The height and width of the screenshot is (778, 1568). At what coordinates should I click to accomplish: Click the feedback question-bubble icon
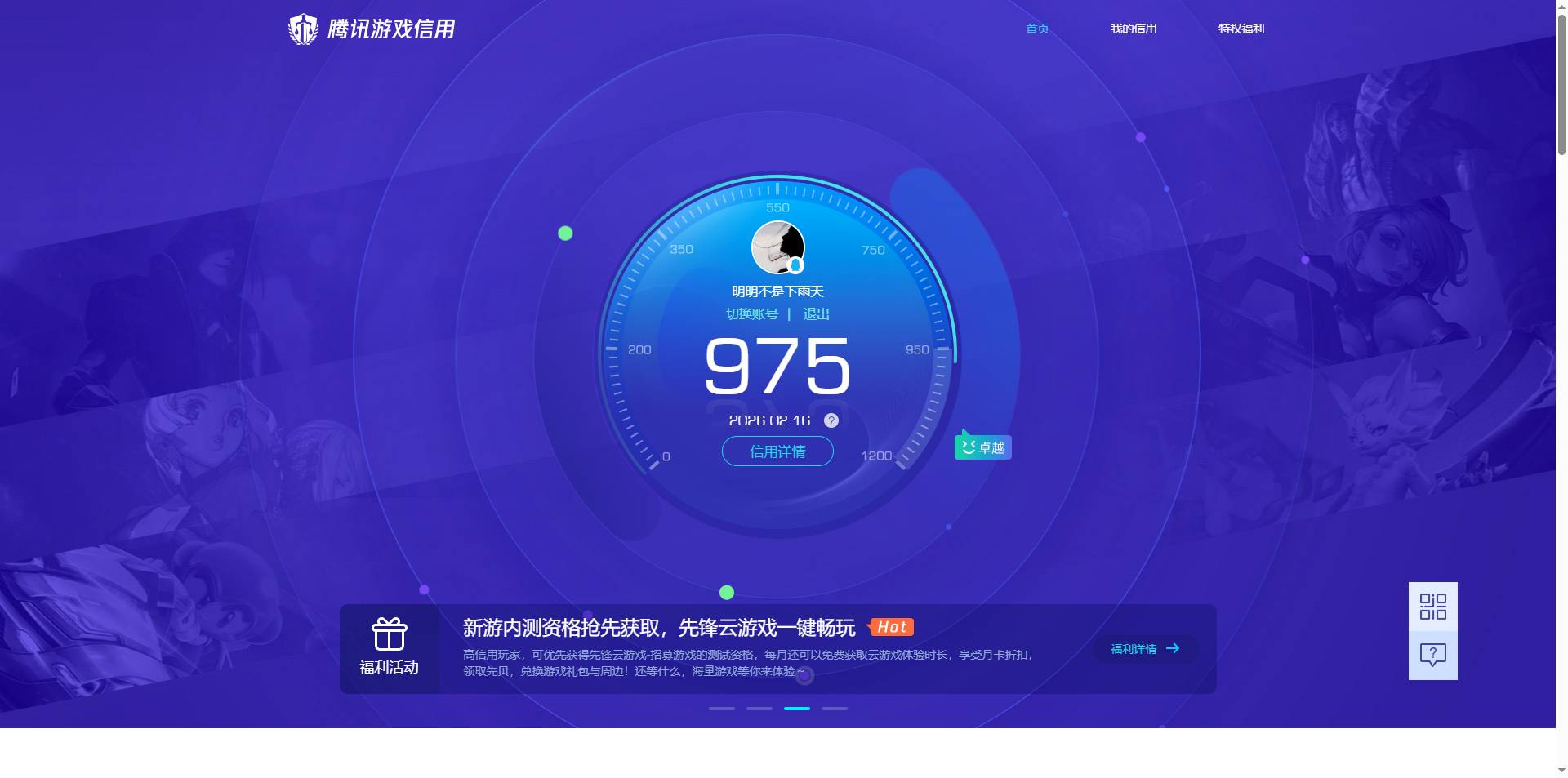(1432, 654)
